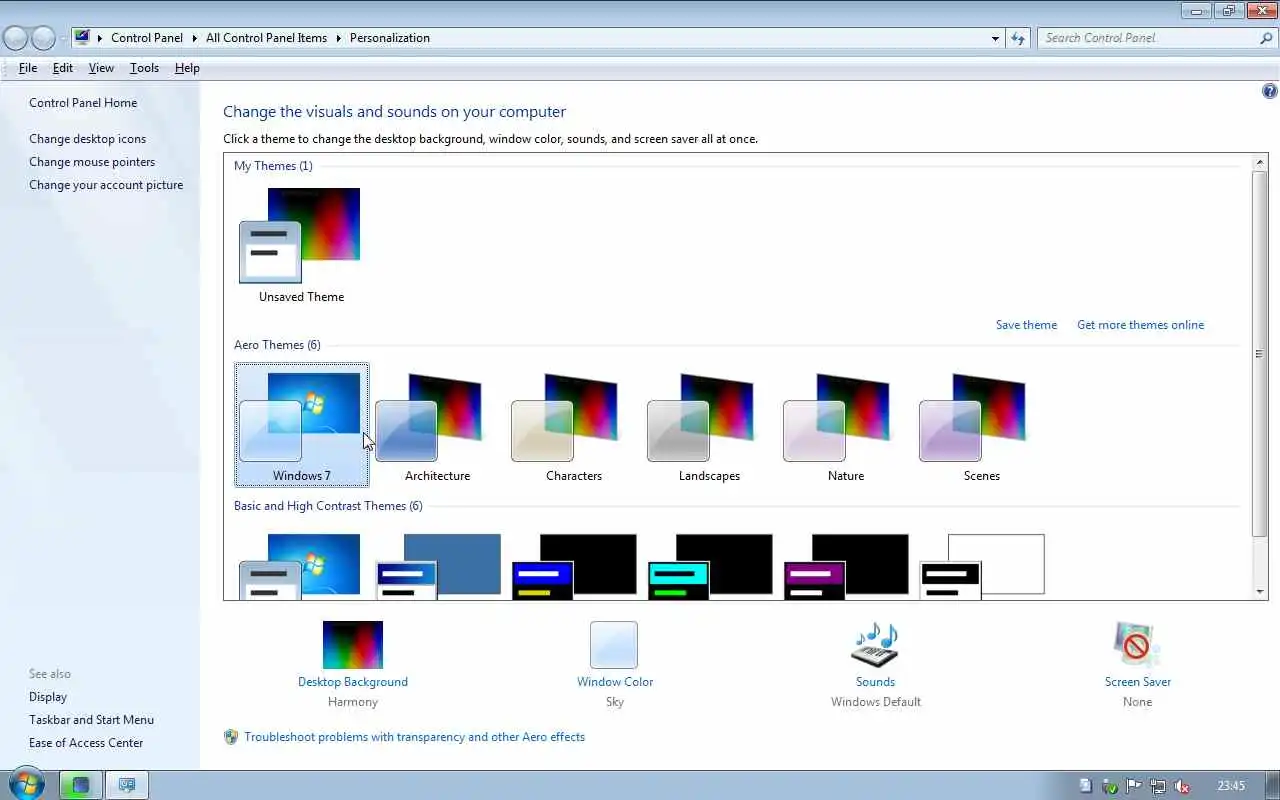Click the Back navigation button
The image size is (1280, 800).
16,38
